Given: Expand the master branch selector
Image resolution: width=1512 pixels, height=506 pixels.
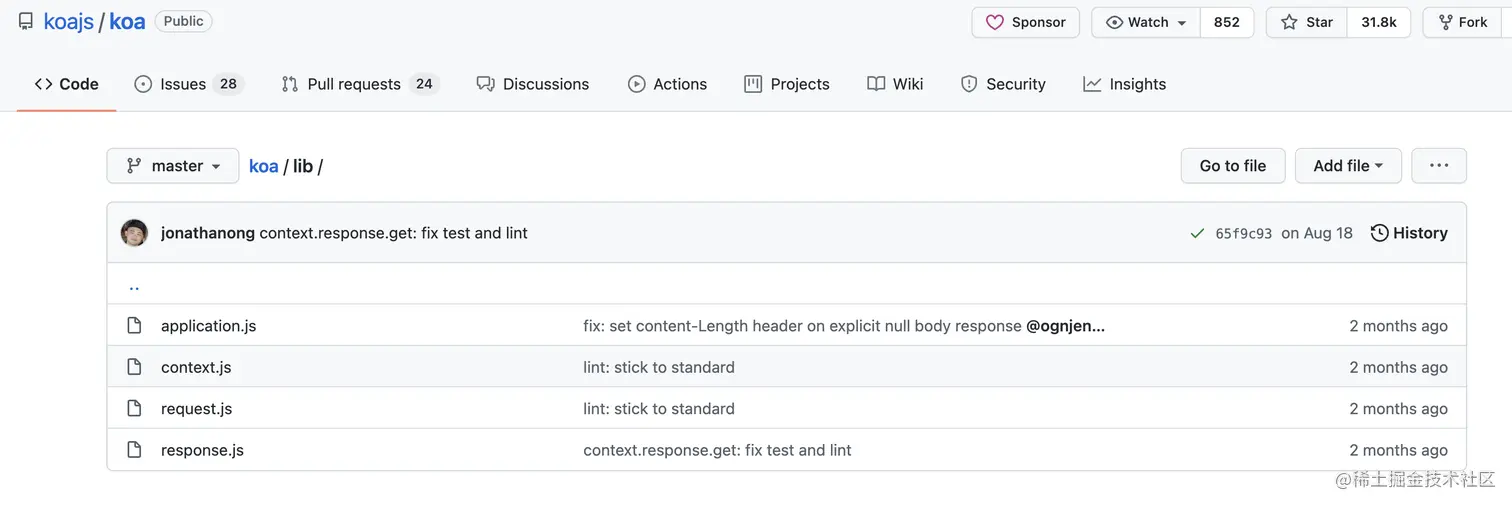Looking at the screenshot, I should tap(172, 166).
